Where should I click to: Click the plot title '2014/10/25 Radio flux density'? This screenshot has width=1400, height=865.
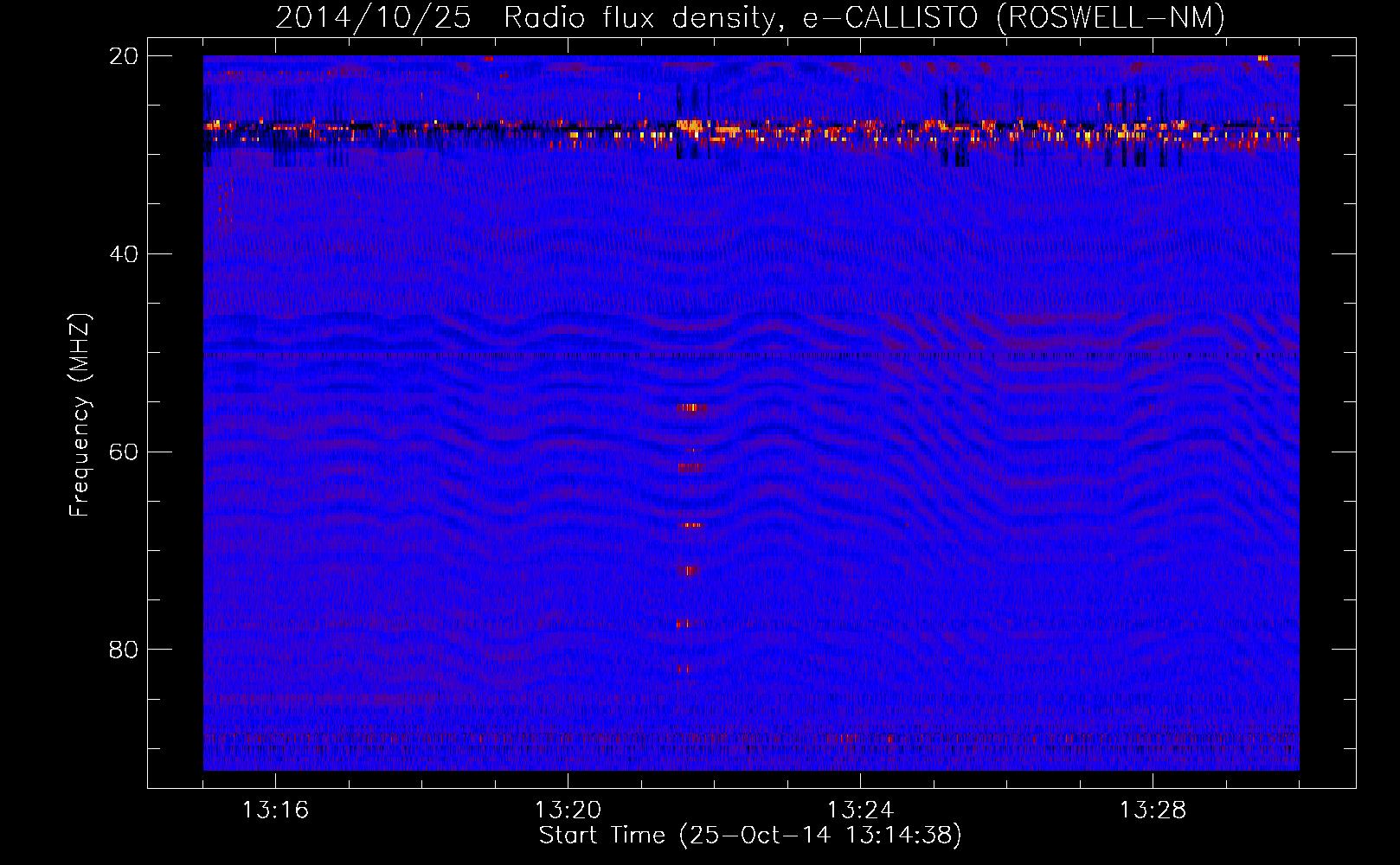[x=750, y=17]
